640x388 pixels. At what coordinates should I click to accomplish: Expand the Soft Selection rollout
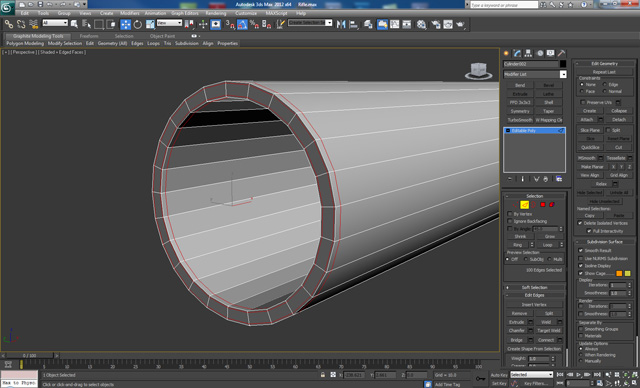point(534,288)
